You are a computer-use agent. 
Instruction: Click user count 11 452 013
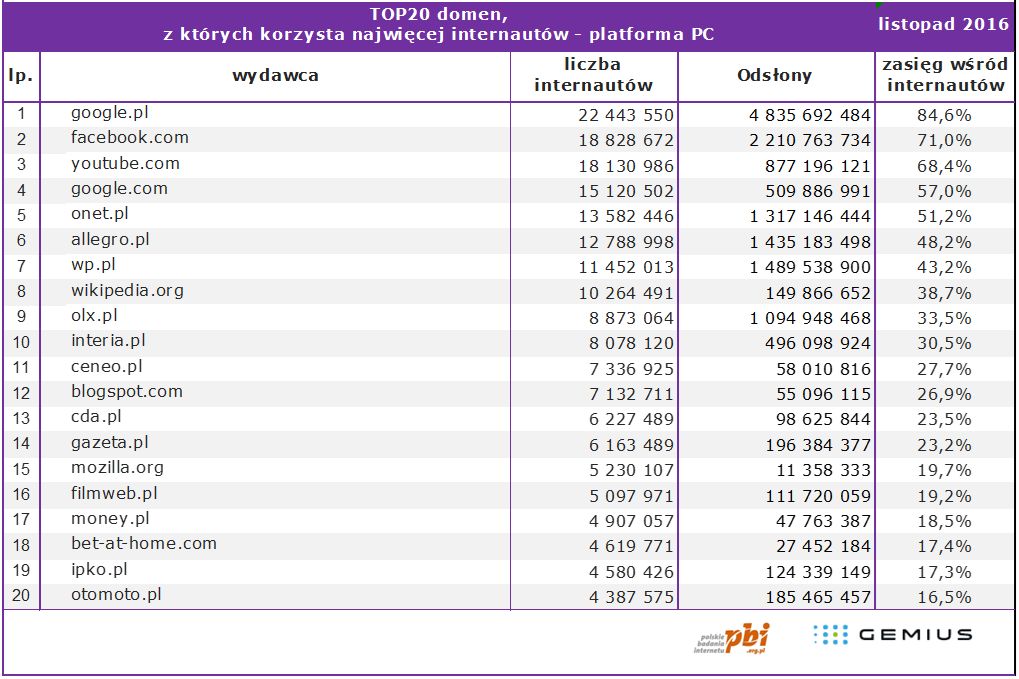pos(626,268)
